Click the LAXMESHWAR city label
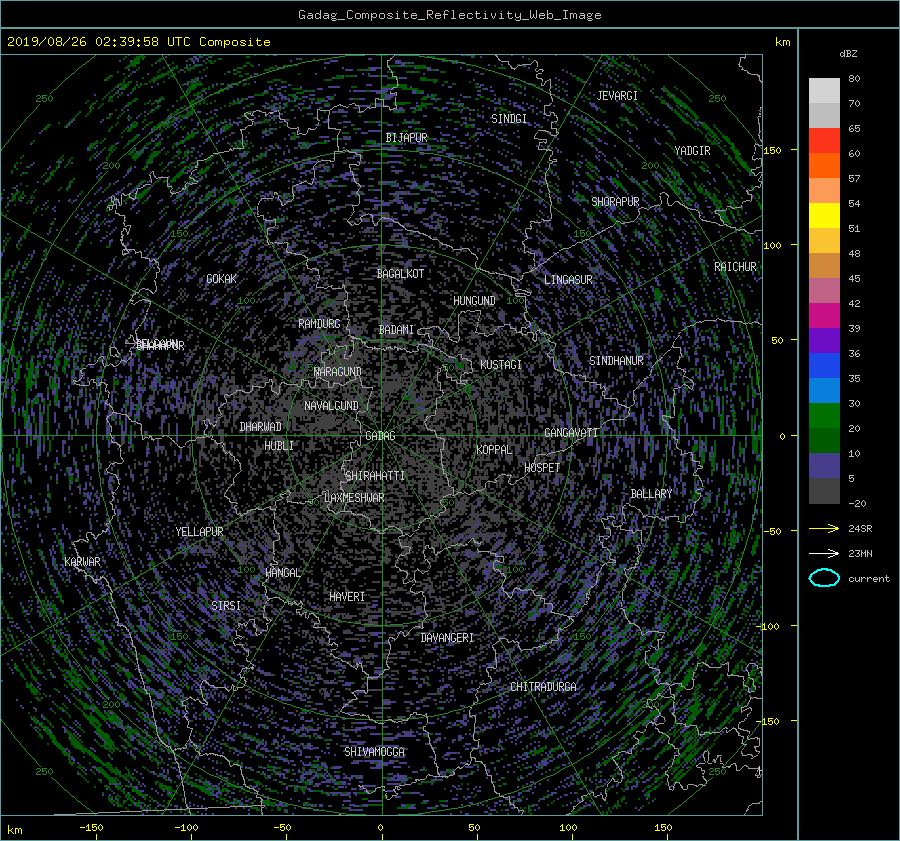900x841 pixels. [354, 498]
